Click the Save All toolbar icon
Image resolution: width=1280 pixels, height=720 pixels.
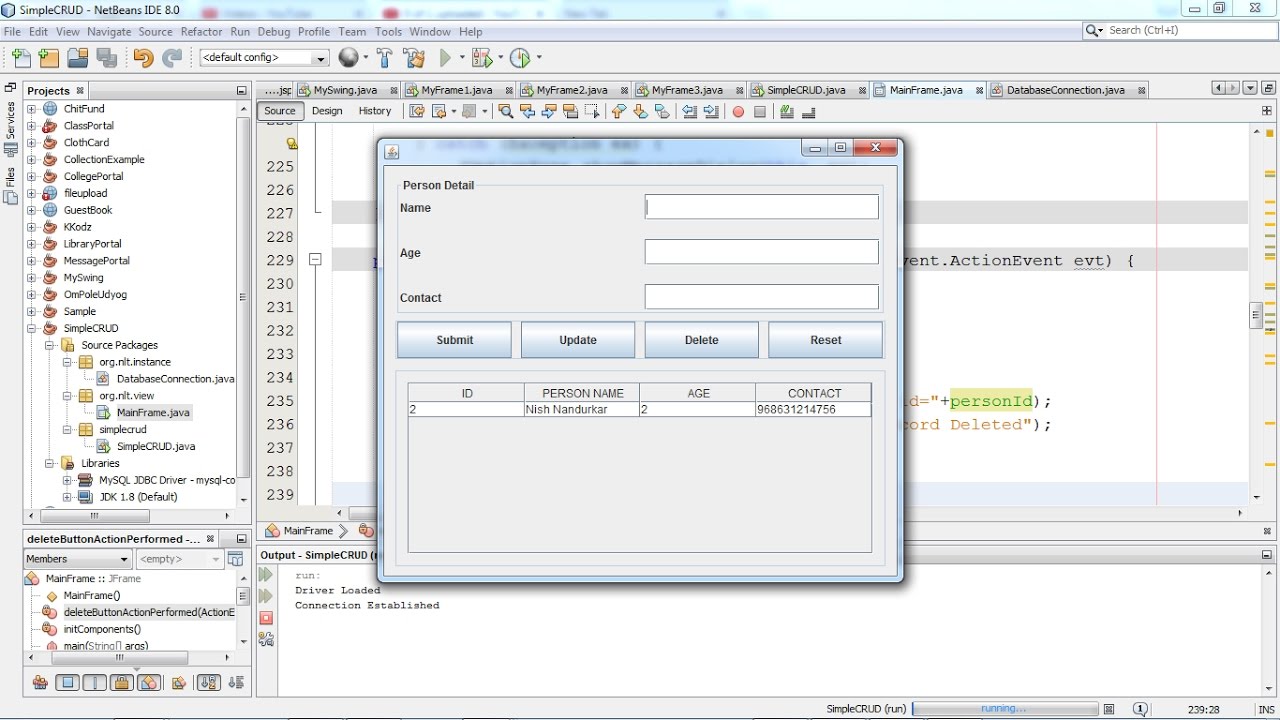(x=106, y=58)
